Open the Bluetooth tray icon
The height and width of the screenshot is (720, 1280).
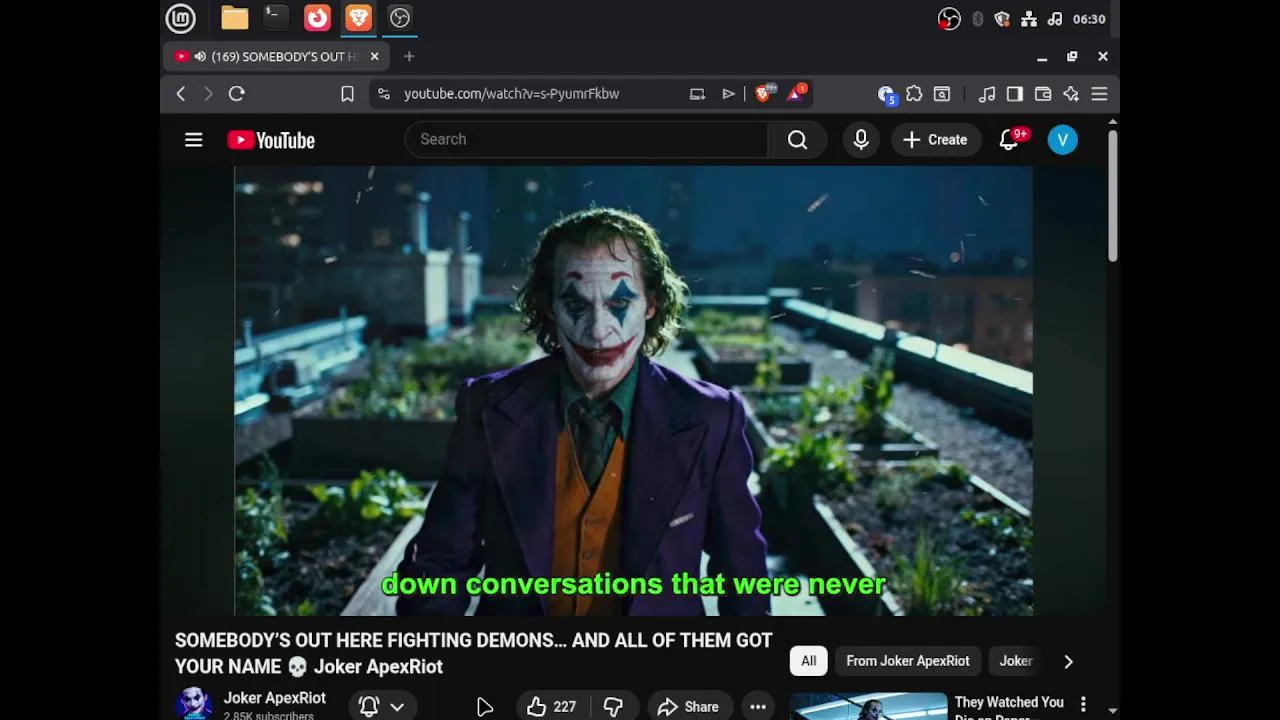tap(977, 19)
